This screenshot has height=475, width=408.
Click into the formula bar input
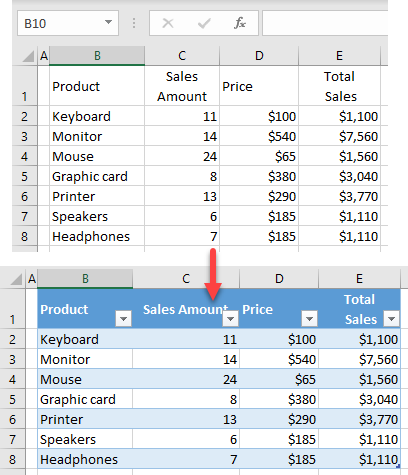[325, 23]
